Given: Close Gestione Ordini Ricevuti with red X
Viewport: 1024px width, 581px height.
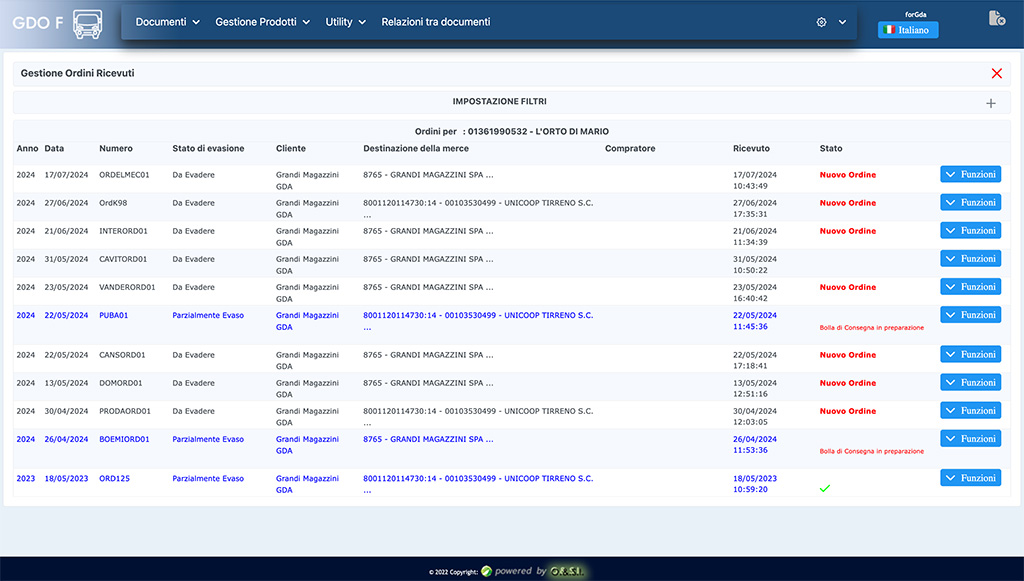Looking at the screenshot, I should (x=996, y=74).
